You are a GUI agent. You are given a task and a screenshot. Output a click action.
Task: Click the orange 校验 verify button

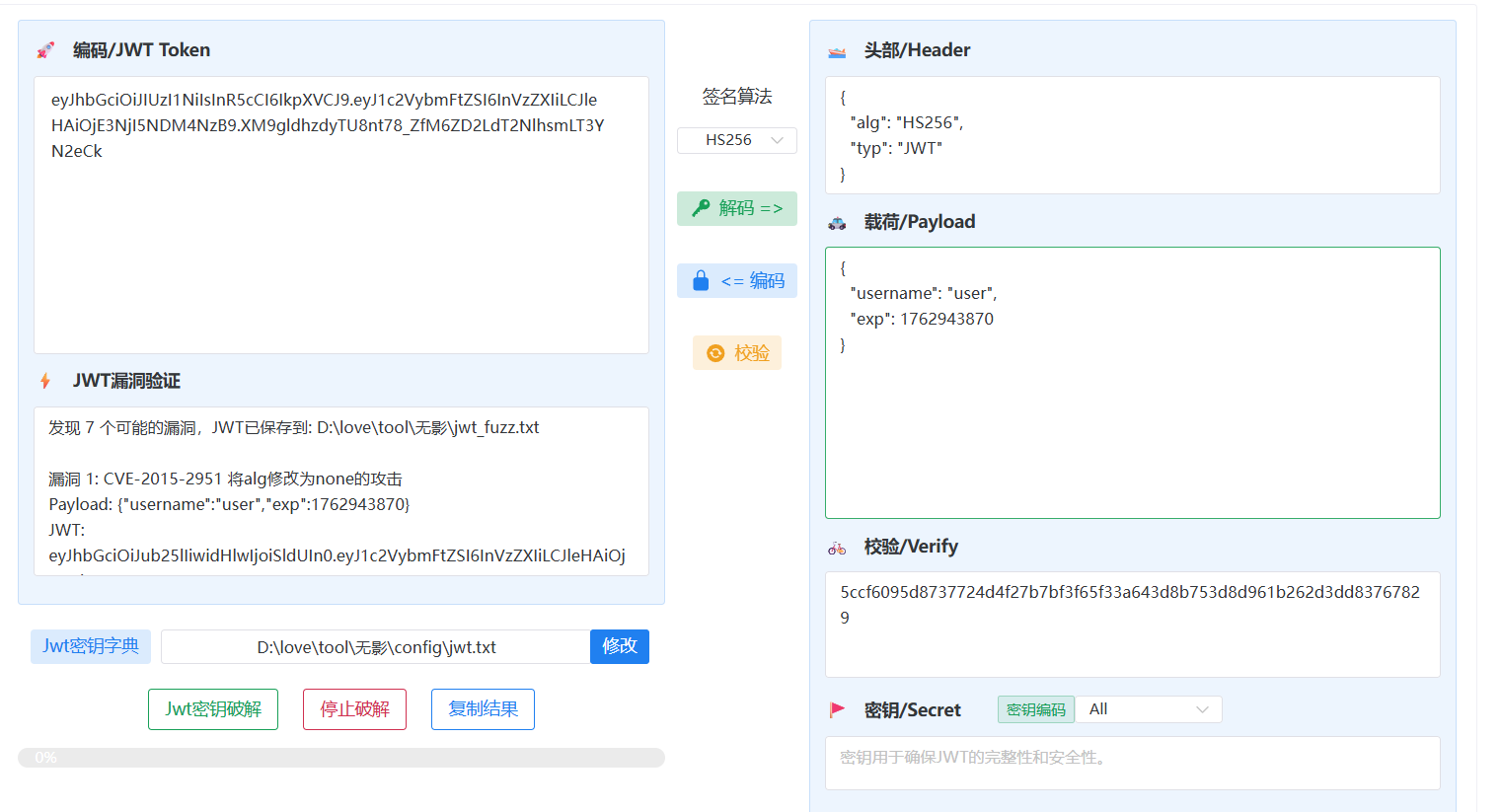[x=737, y=353]
